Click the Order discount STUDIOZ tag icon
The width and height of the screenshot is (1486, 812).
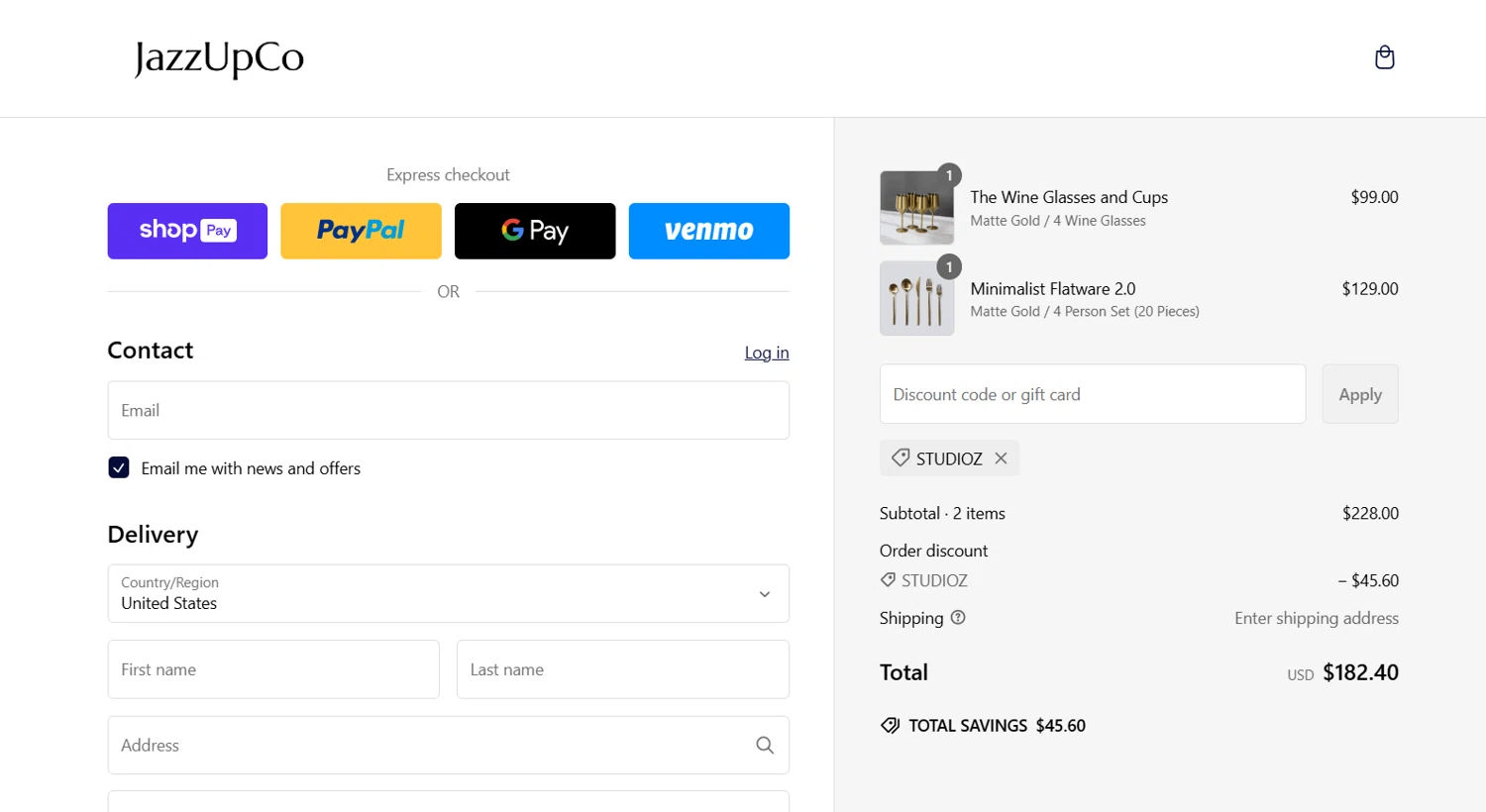pos(888,580)
